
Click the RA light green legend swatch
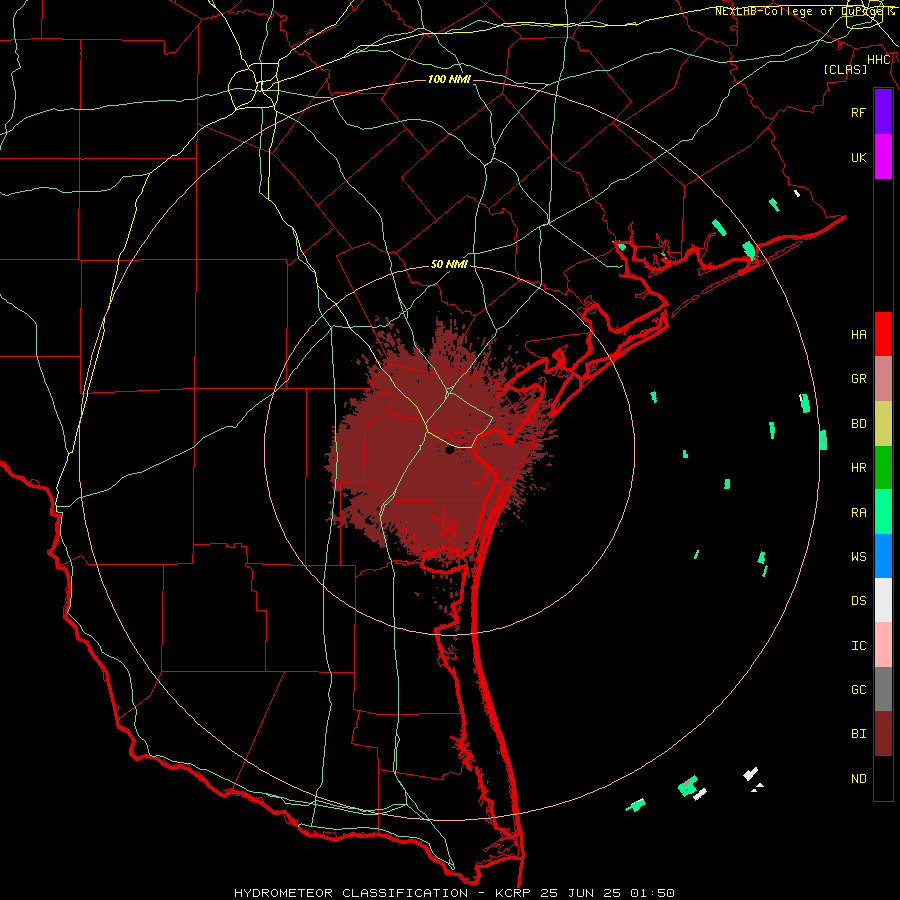[x=883, y=512]
